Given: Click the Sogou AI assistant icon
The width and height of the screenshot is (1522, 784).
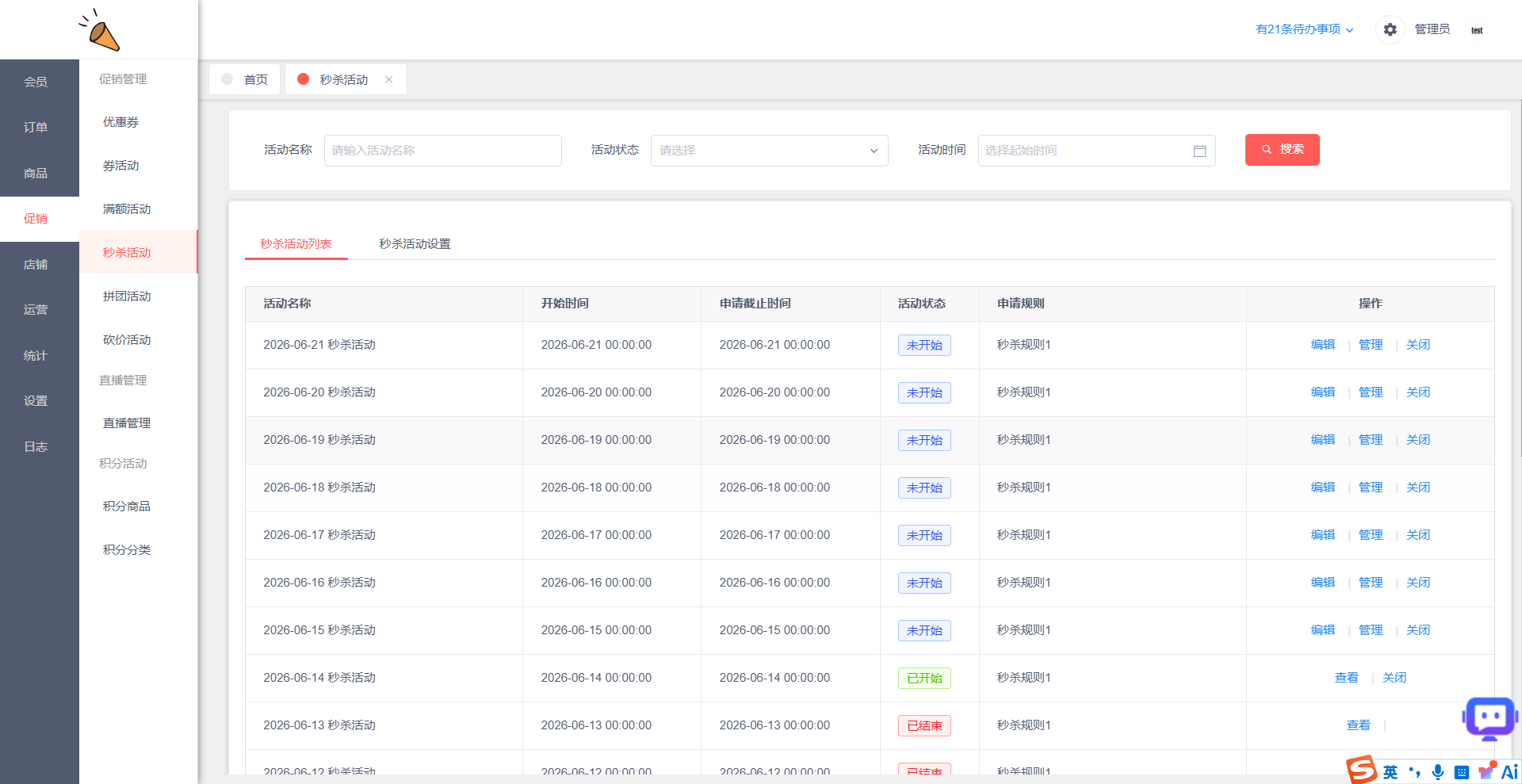Looking at the screenshot, I should [x=1509, y=771].
